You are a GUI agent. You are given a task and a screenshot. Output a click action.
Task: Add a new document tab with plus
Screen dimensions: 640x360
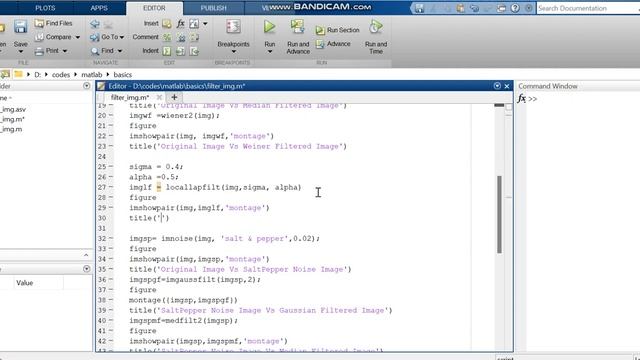tap(174, 97)
